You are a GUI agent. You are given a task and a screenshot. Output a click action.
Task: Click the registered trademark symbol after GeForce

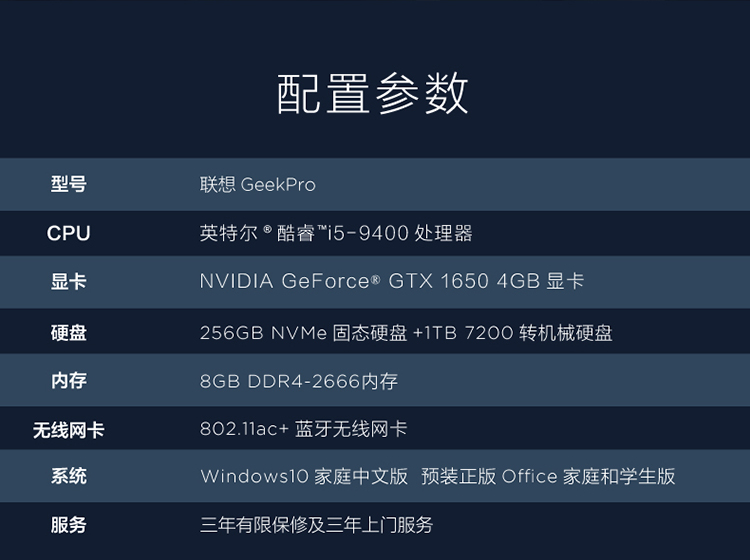375,278
